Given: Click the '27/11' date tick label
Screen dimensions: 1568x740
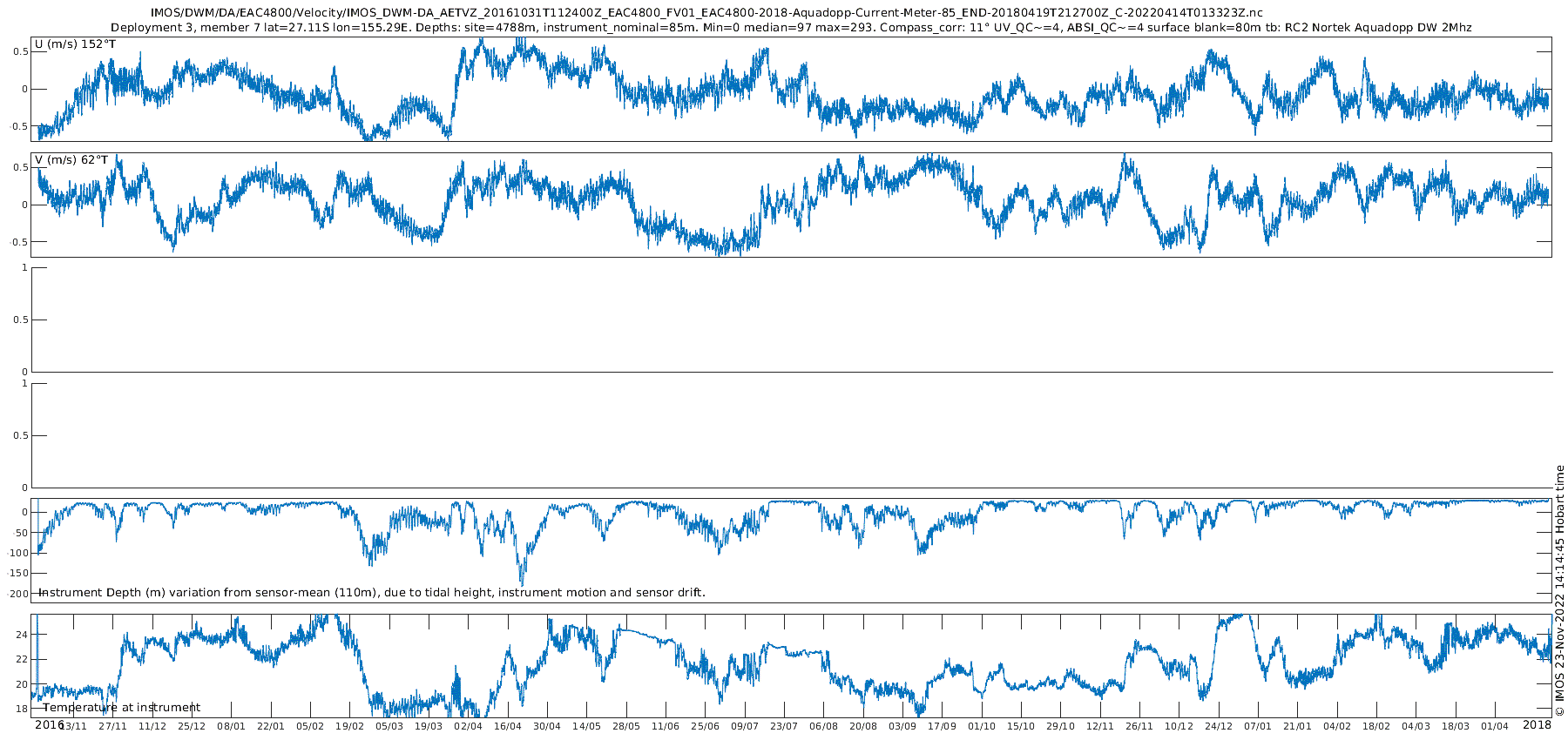Looking at the screenshot, I should (112, 726).
